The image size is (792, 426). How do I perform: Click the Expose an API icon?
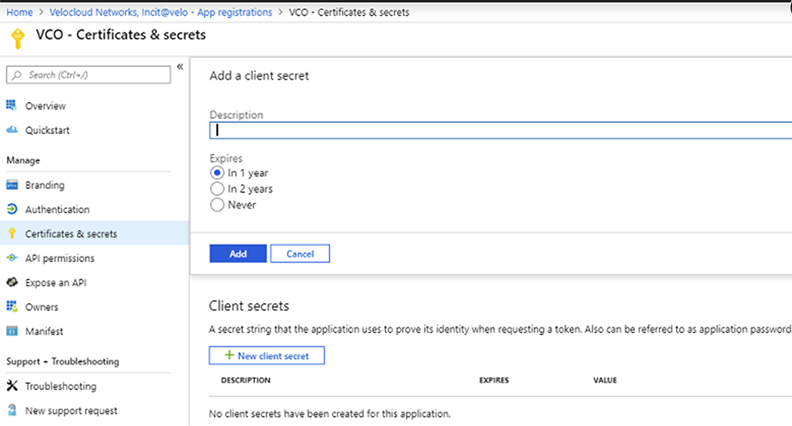pos(12,283)
